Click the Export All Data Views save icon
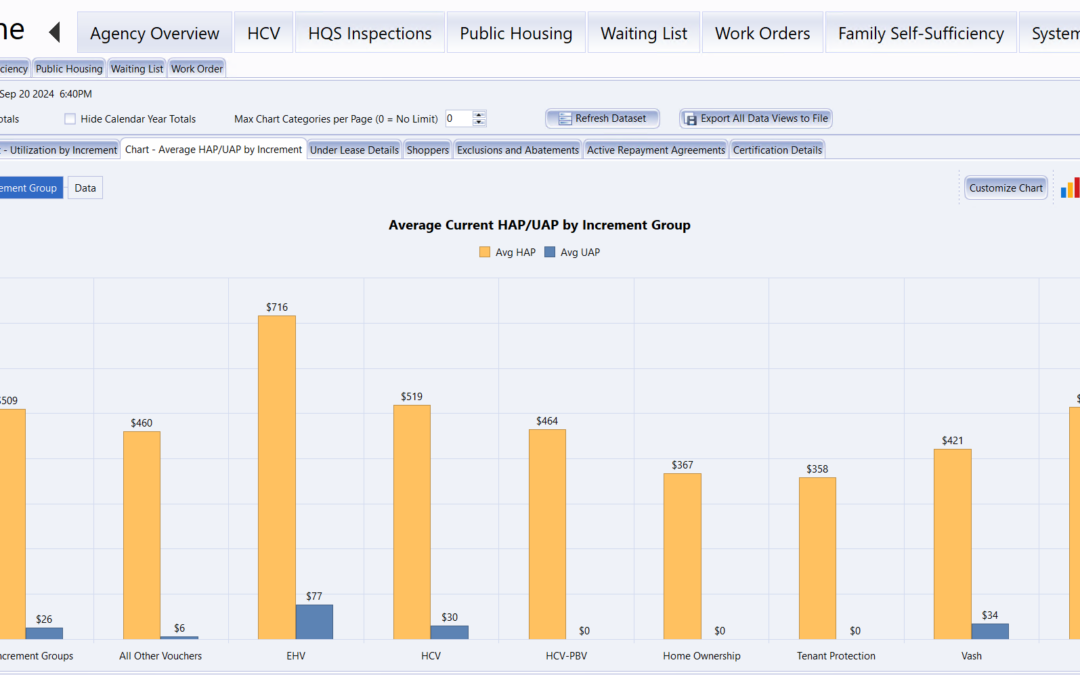This screenshot has width=1080, height=675. point(690,119)
